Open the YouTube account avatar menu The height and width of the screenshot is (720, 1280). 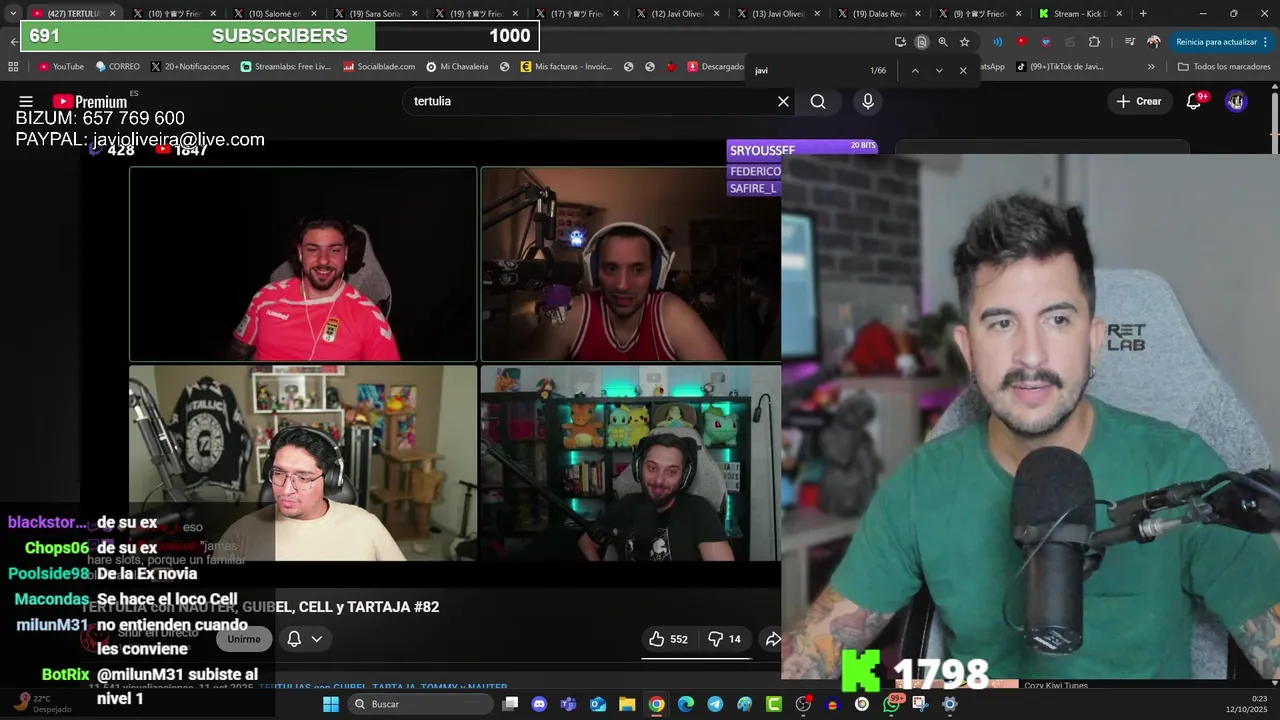click(1236, 101)
